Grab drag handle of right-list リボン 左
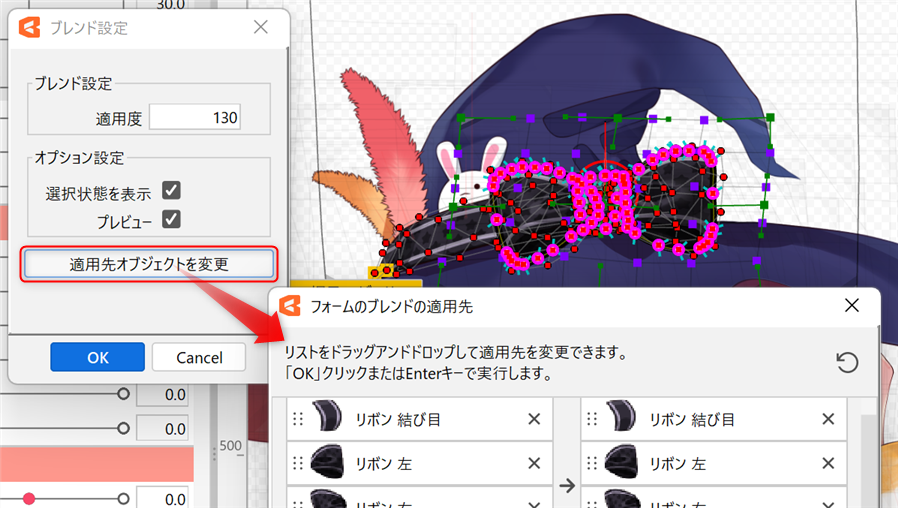Screen dimensions: 898x508 (592, 463)
